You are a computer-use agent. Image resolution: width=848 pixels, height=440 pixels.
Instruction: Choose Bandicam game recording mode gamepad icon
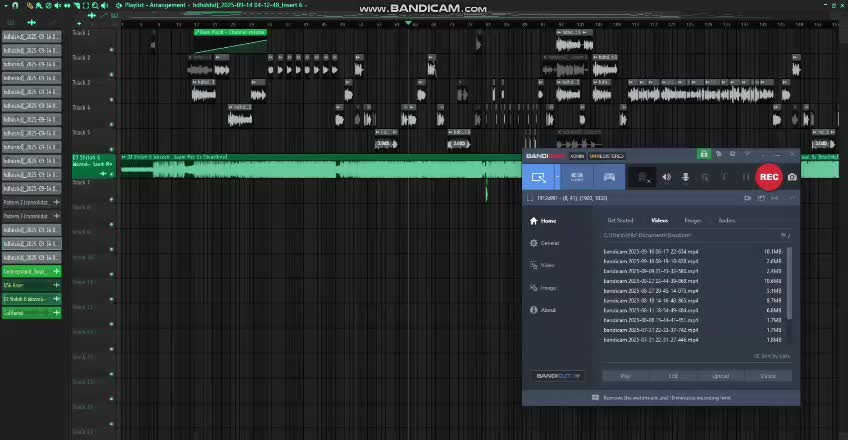609,177
